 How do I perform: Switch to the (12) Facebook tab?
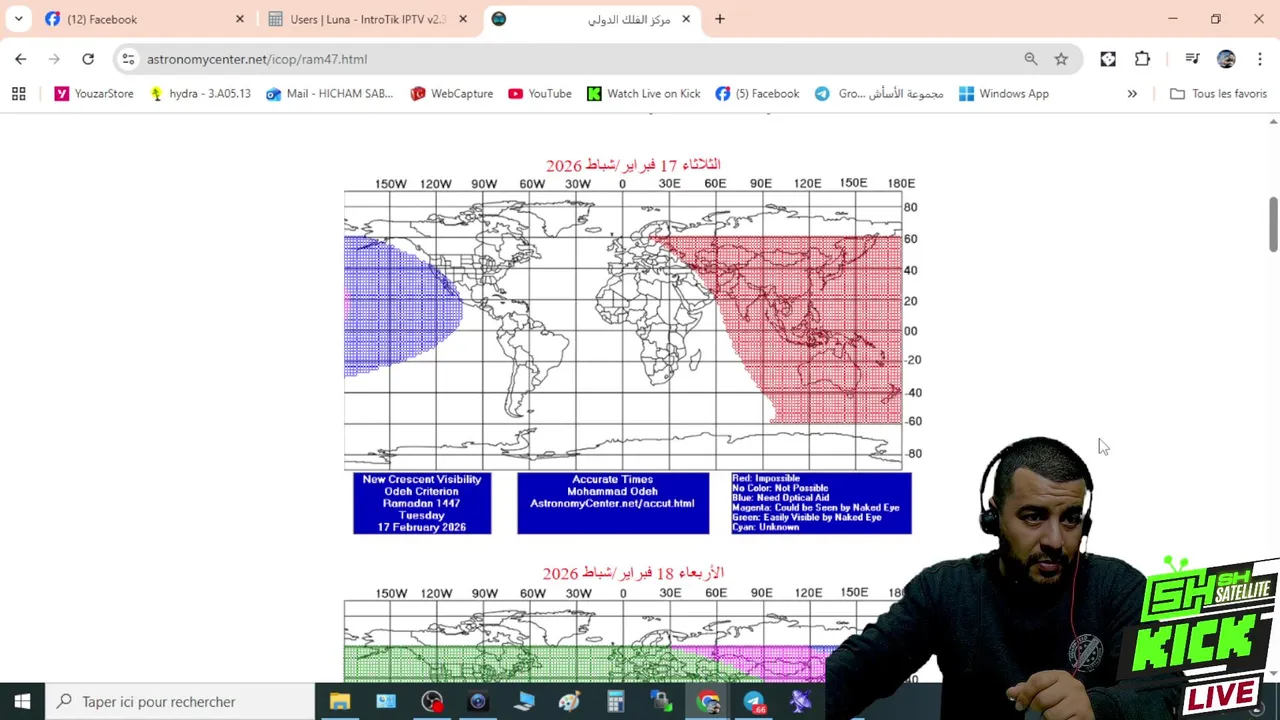click(x=145, y=19)
